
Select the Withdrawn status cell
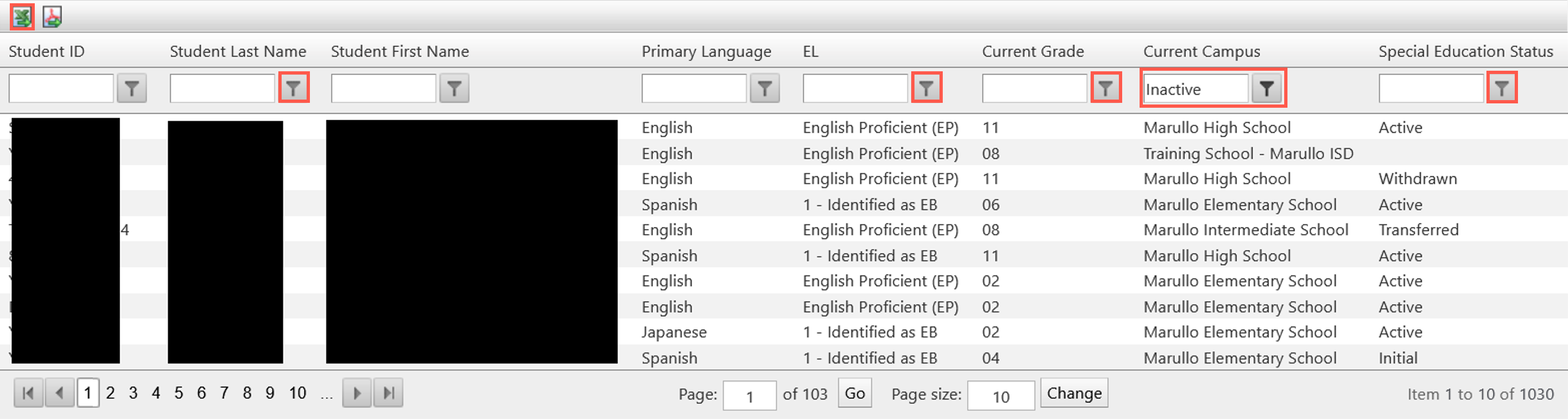1417,179
